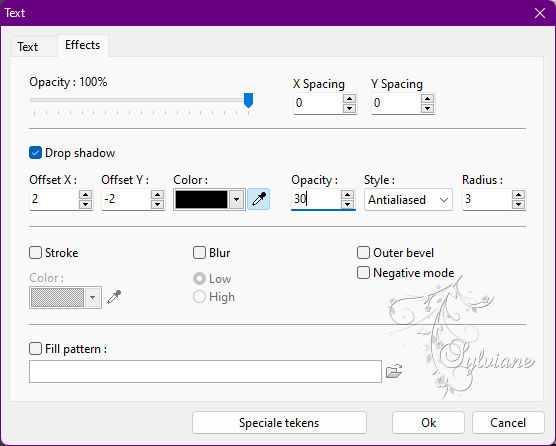Click the stroke color eyedropper icon

(x=114, y=297)
